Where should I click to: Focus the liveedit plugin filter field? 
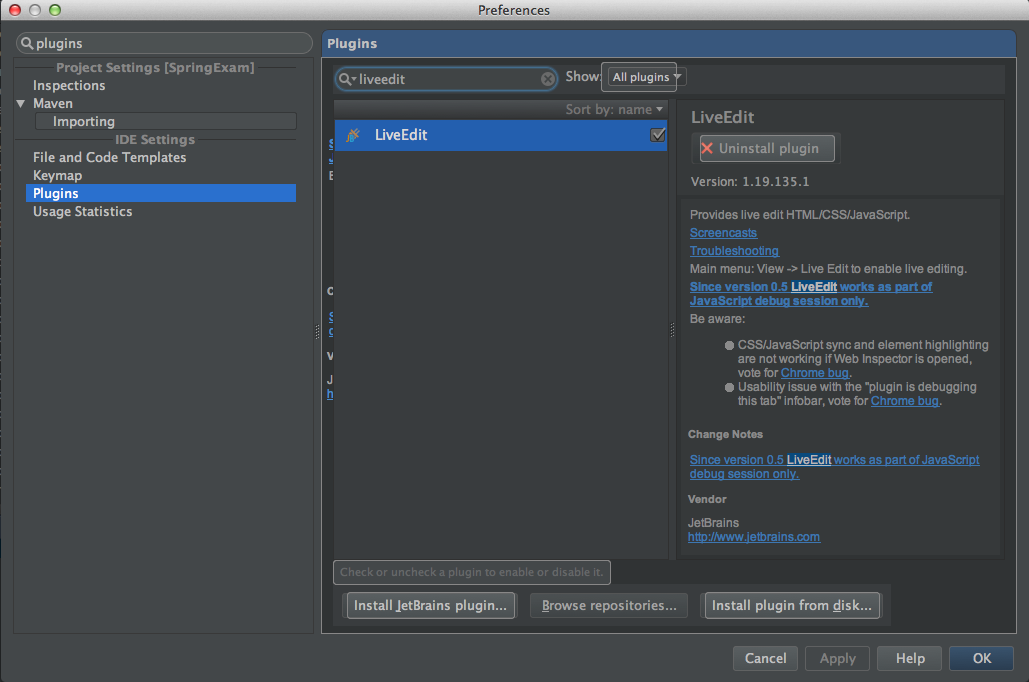pyautogui.click(x=446, y=79)
